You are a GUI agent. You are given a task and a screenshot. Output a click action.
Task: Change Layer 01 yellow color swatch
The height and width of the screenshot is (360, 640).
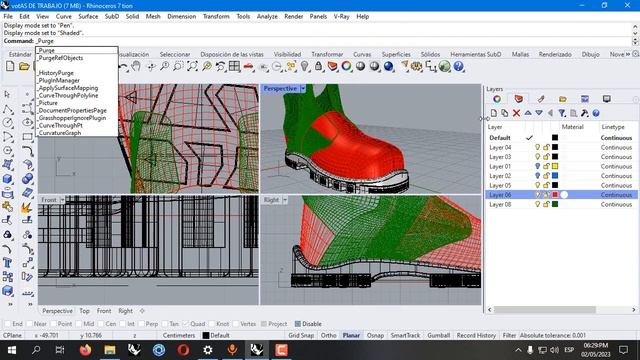point(555,166)
